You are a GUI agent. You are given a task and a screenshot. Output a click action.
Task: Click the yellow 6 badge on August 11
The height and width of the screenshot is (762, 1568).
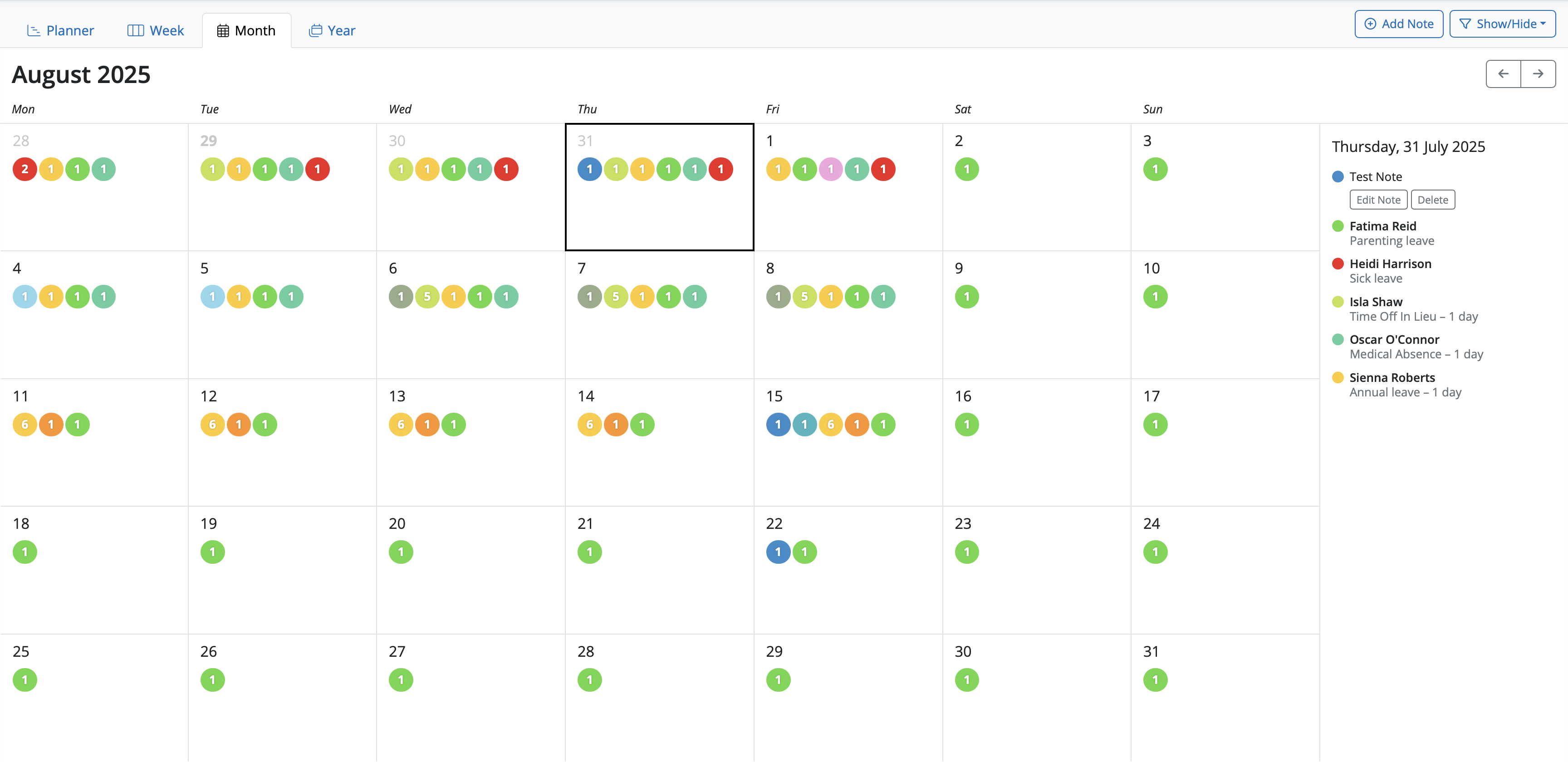[x=25, y=425]
